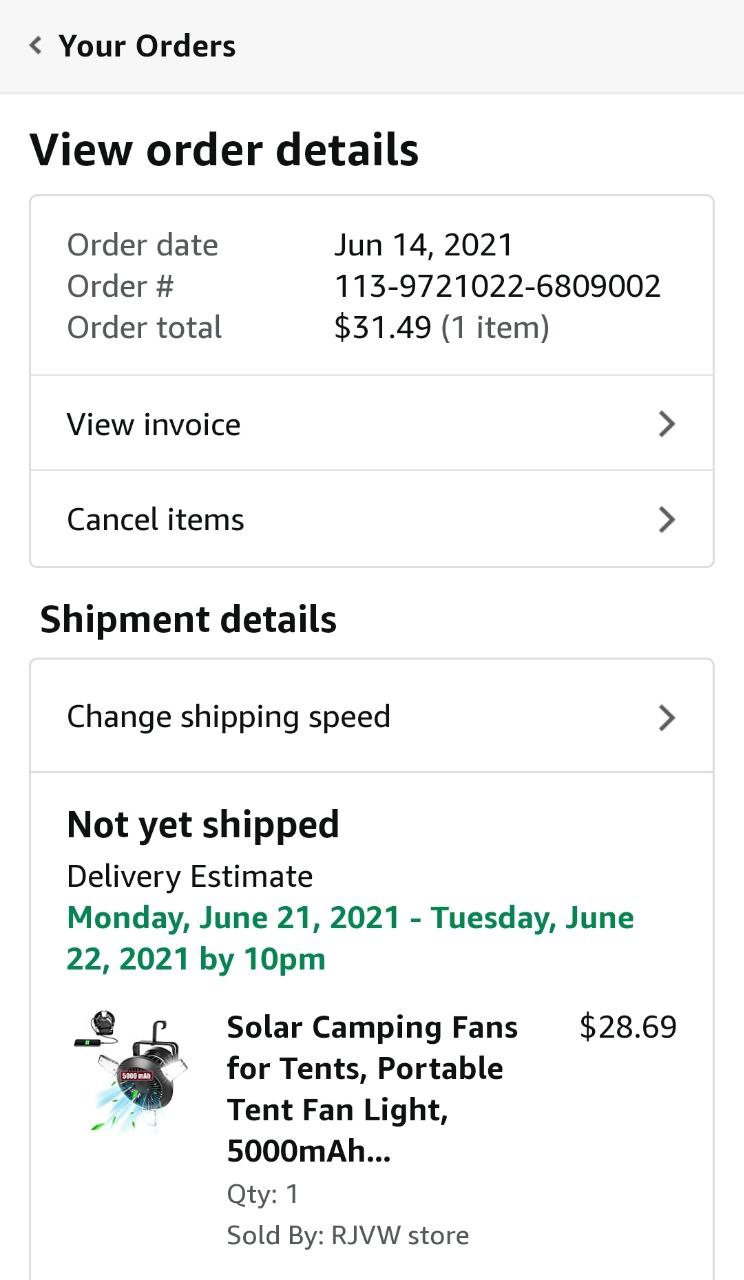Select the Cancel items option
Screen dimensions: 744x1280
coord(156,520)
